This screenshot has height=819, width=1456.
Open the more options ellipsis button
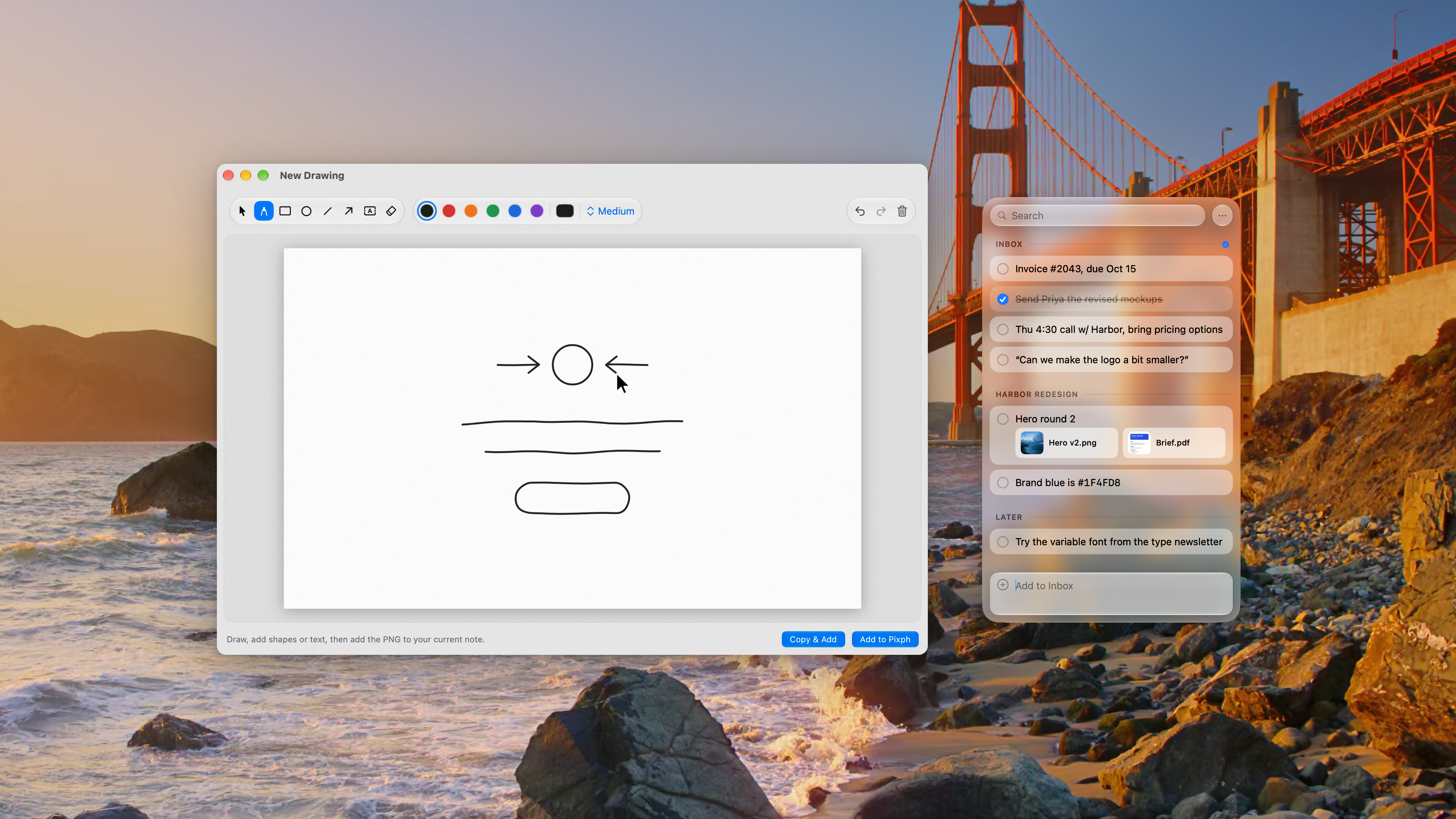point(1222,215)
